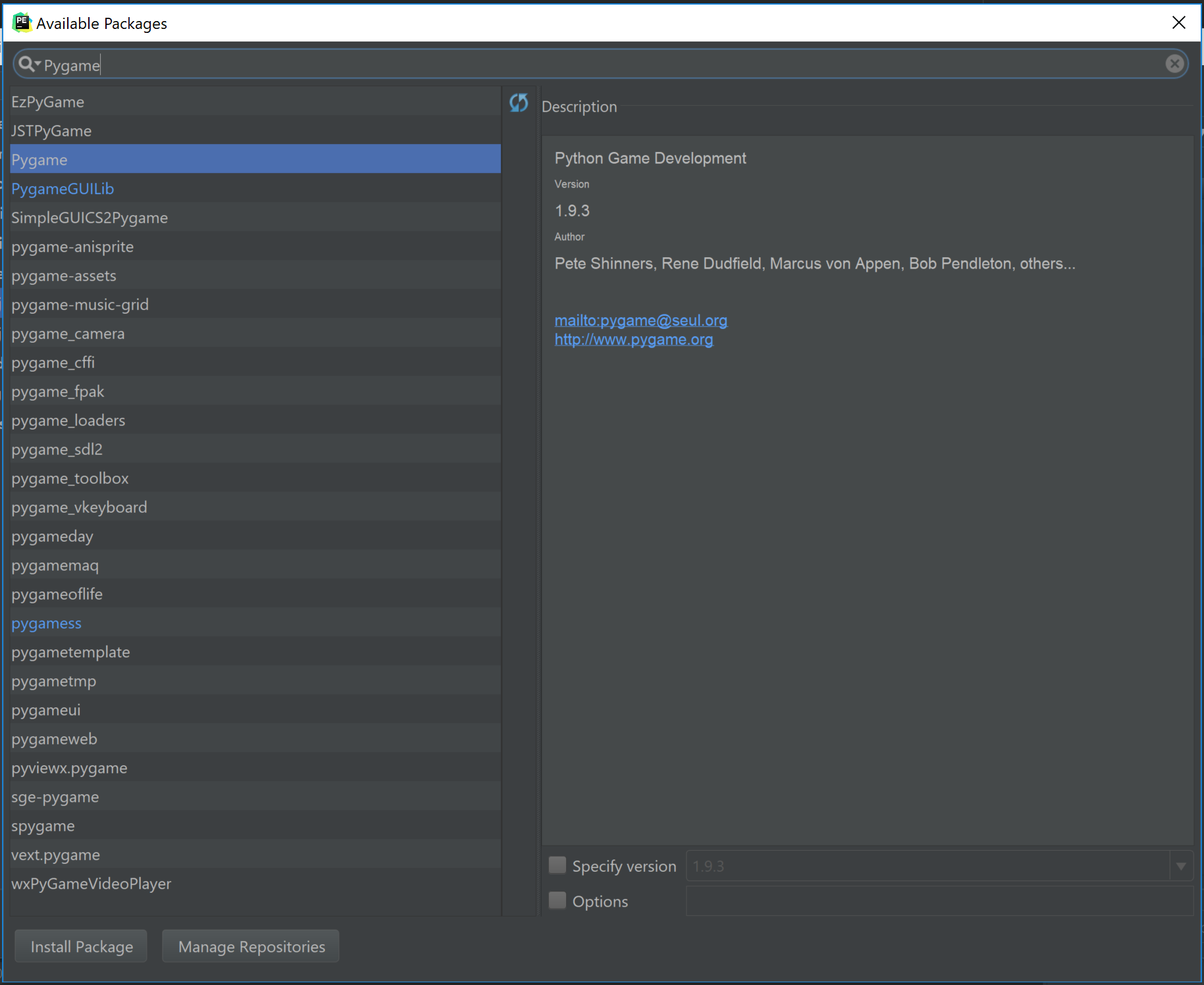Viewport: 1204px width, 985px height.
Task: Clear the search field with X icon
Action: click(x=1174, y=64)
